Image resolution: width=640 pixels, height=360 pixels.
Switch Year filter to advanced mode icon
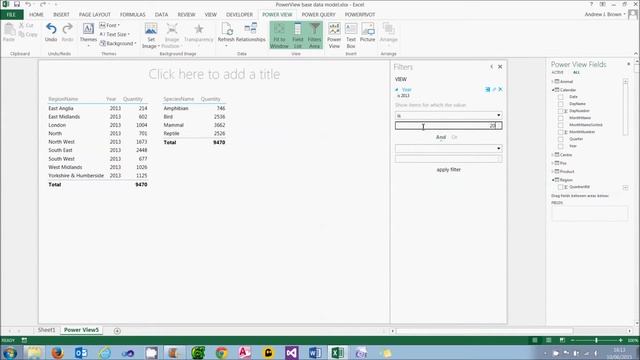(487, 89)
